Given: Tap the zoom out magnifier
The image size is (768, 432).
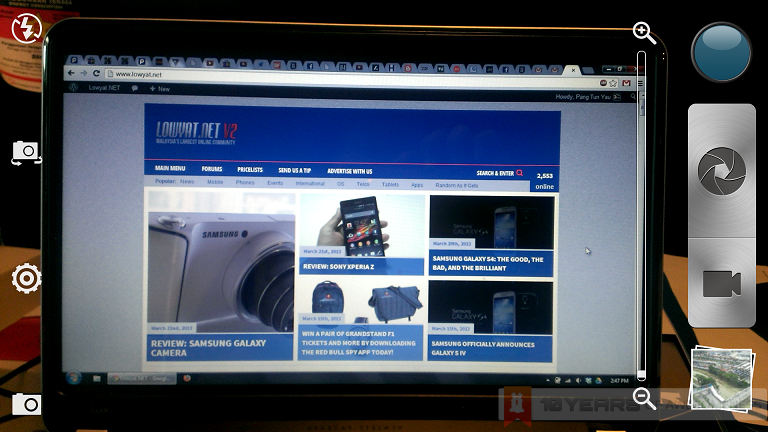Looking at the screenshot, I should [x=644, y=399].
